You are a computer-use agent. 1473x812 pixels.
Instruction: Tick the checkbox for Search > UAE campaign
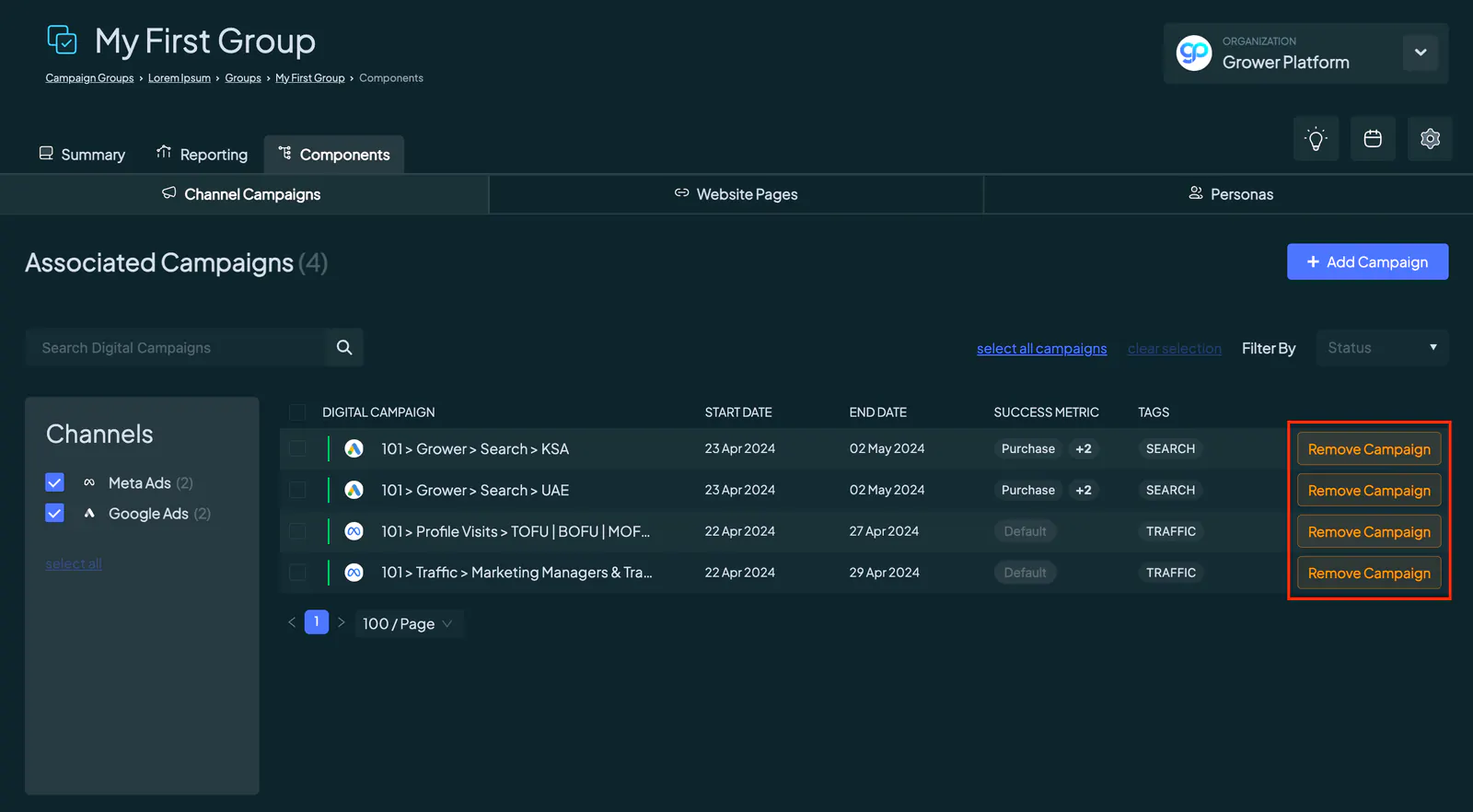[x=297, y=490]
